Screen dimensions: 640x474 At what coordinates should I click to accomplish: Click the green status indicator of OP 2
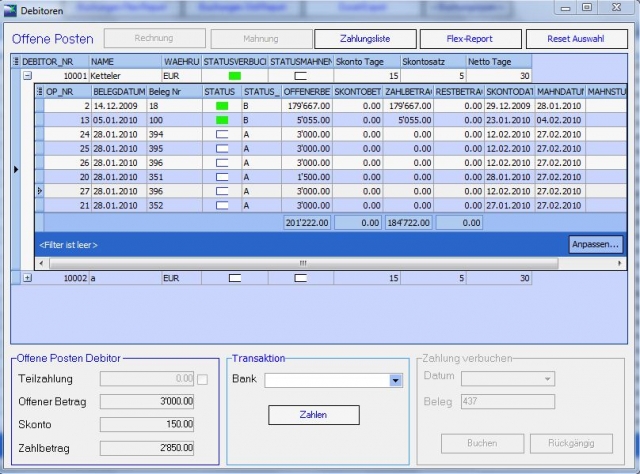(222, 105)
